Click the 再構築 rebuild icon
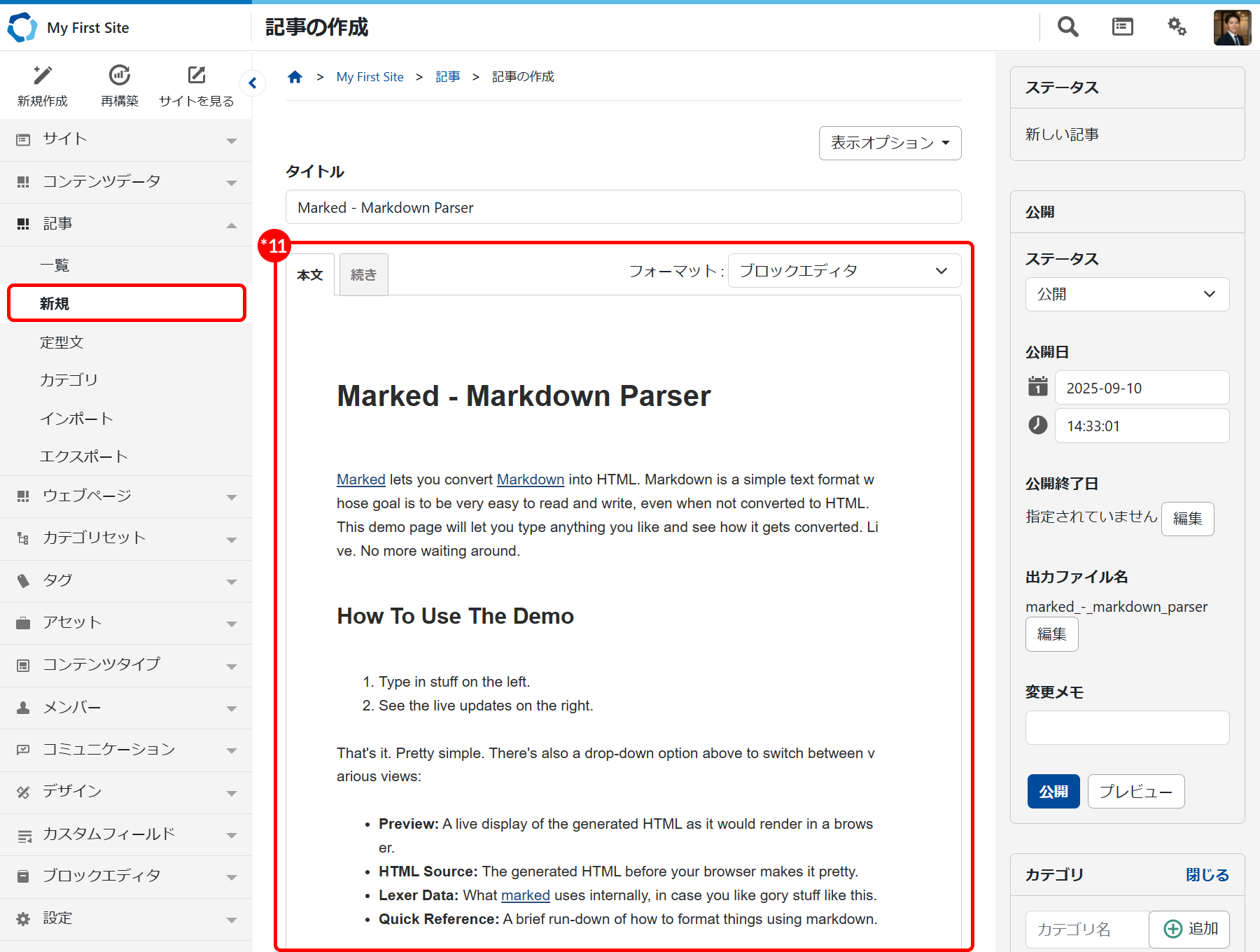The image size is (1260, 952). pyautogui.click(x=119, y=75)
